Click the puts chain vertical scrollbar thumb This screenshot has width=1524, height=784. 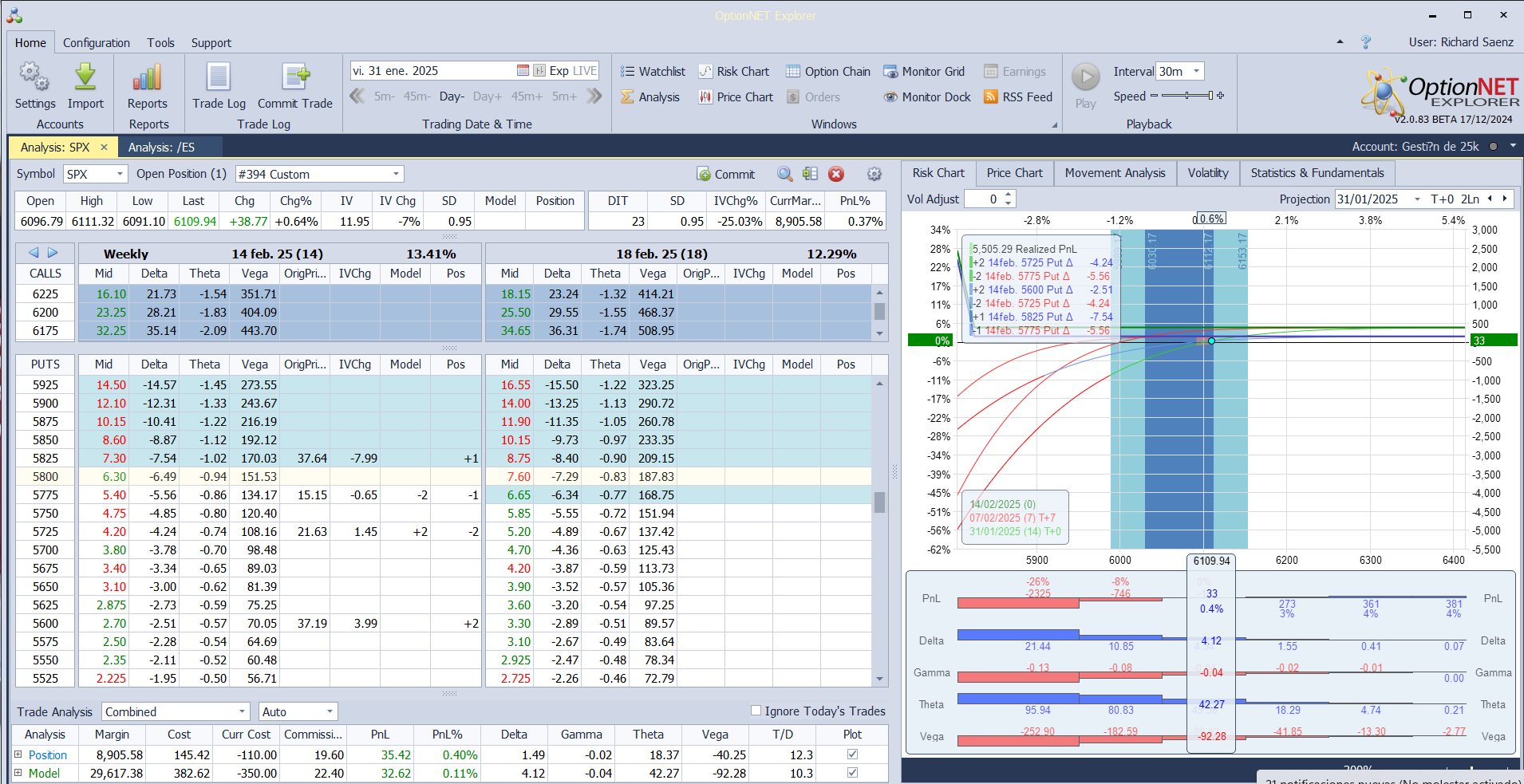tap(879, 502)
